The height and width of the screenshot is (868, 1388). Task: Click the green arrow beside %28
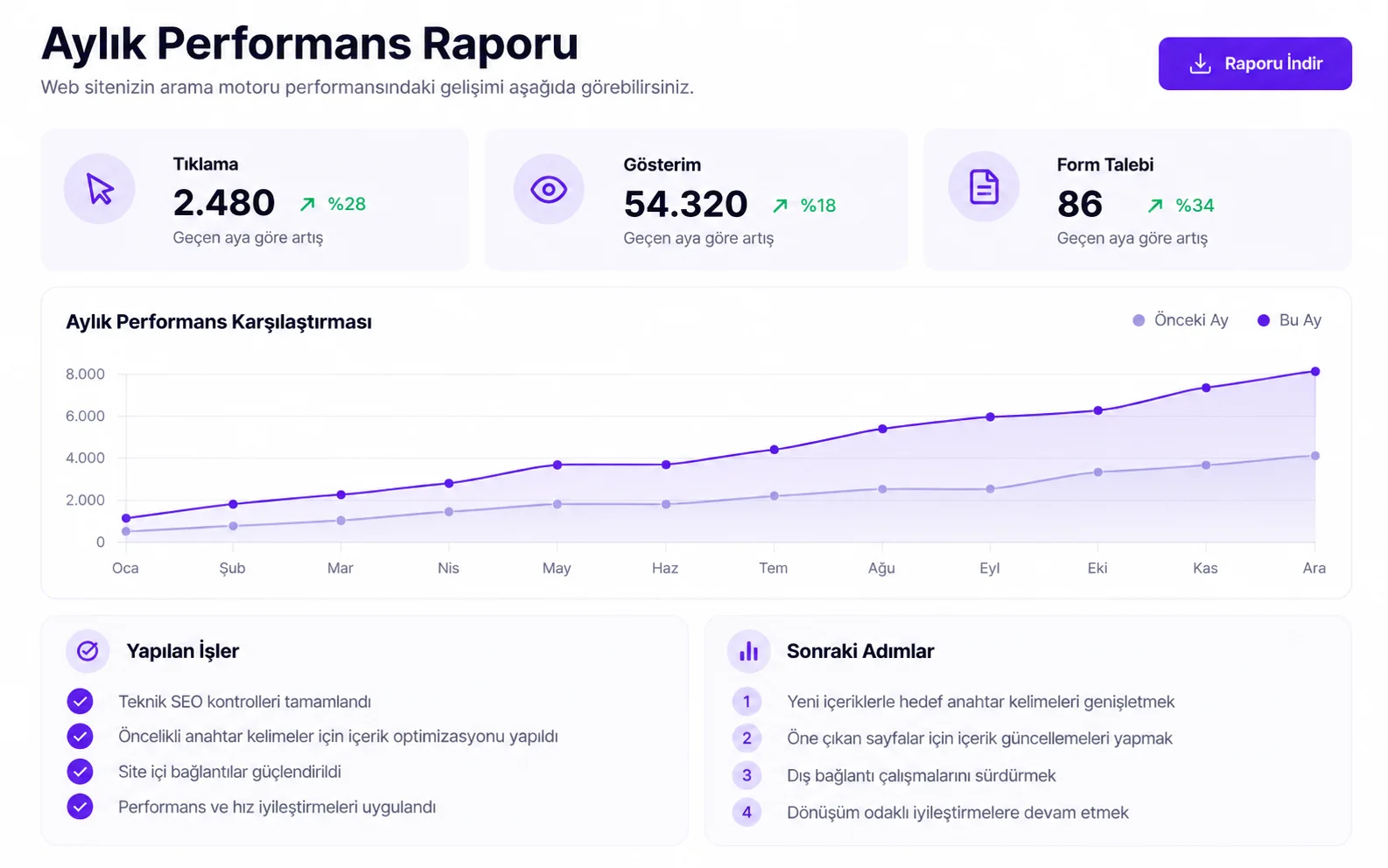coord(307,204)
